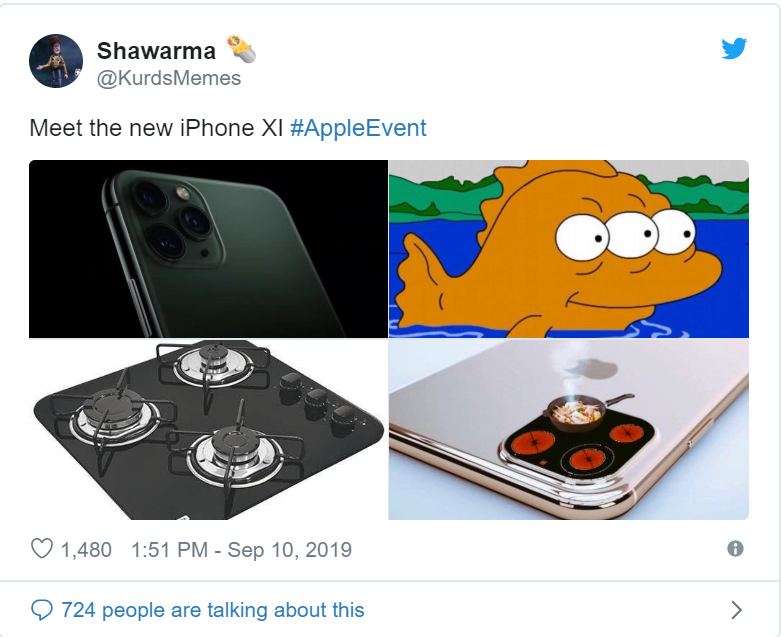Open the gas stove cooktop image

(x=208, y=429)
